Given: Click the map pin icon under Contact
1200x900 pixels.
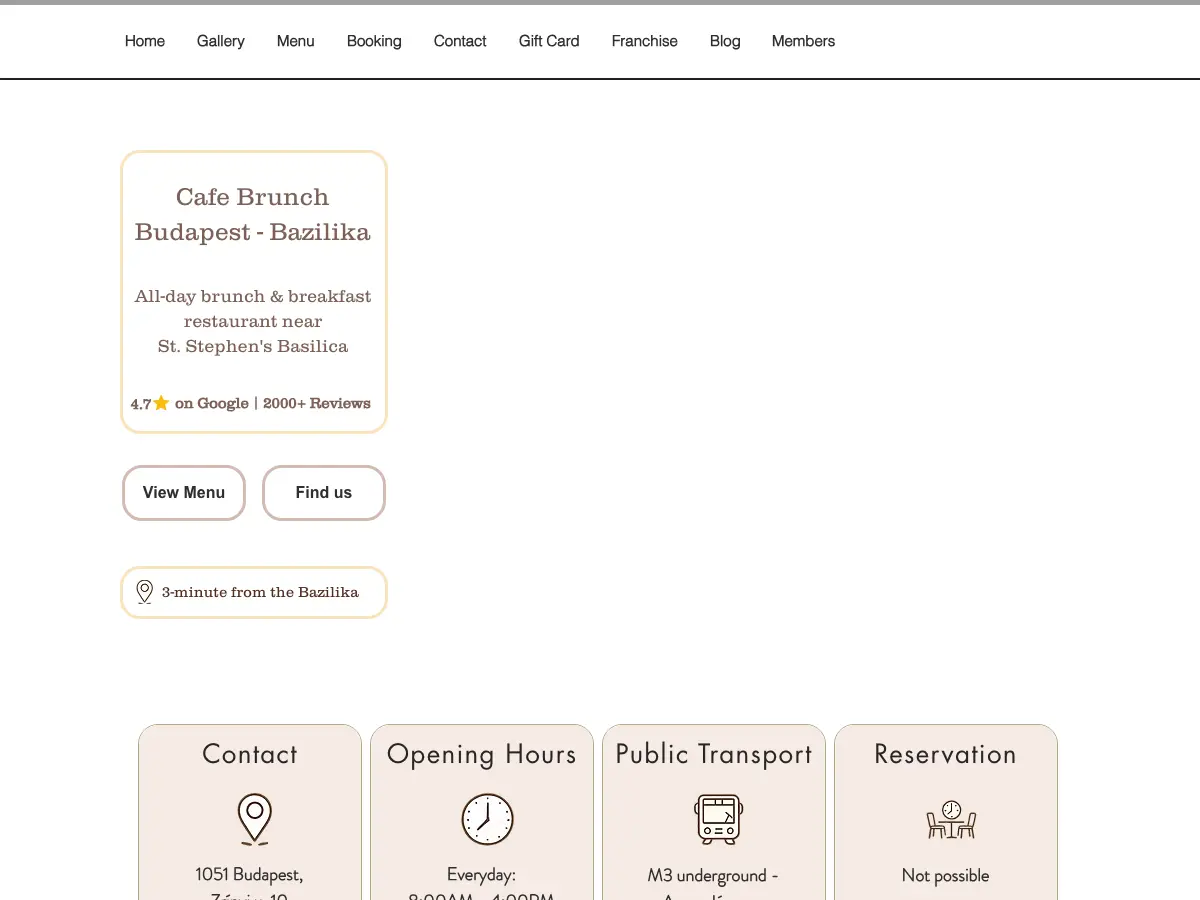Looking at the screenshot, I should click(255, 820).
